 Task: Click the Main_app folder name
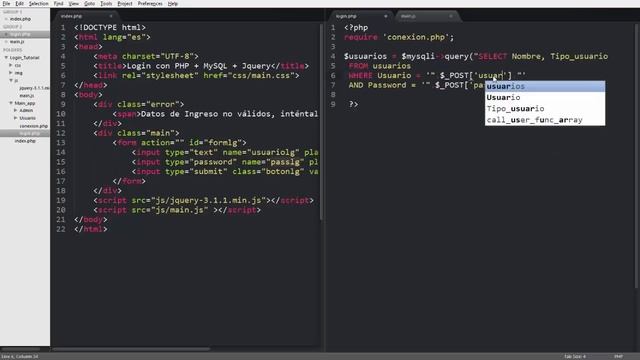25,103
